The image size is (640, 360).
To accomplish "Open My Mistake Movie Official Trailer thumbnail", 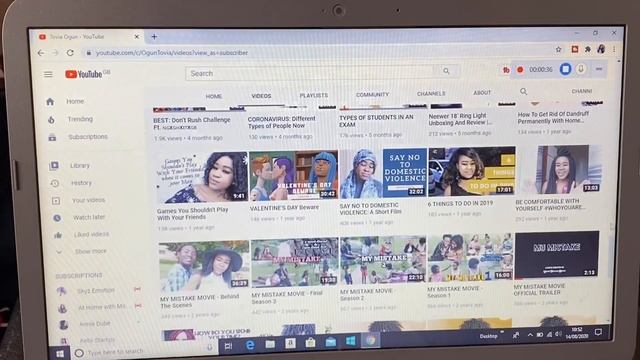I will pyautogui.click(x=557, y=255).
